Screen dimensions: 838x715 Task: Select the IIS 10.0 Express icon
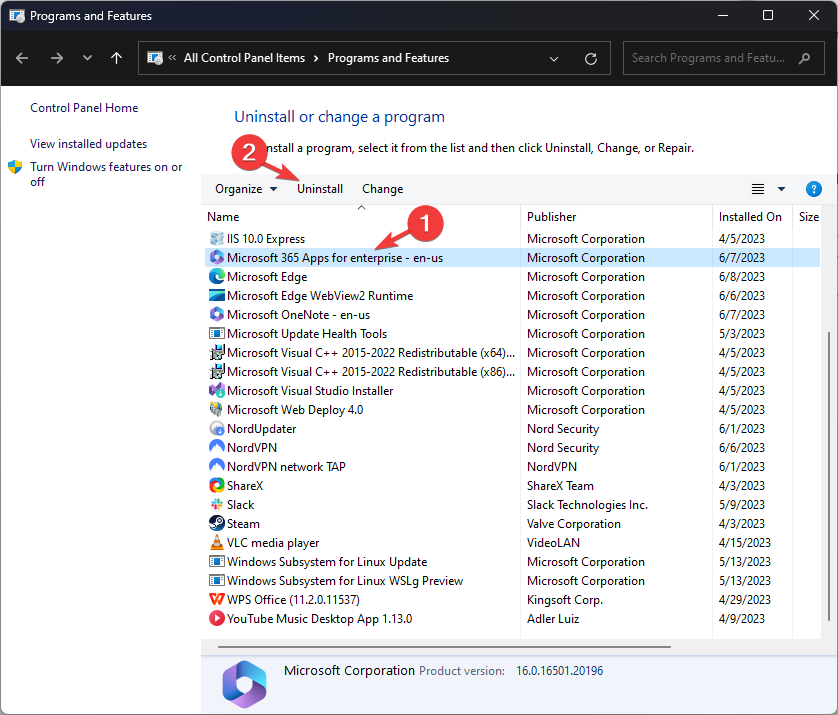[216, 238]
